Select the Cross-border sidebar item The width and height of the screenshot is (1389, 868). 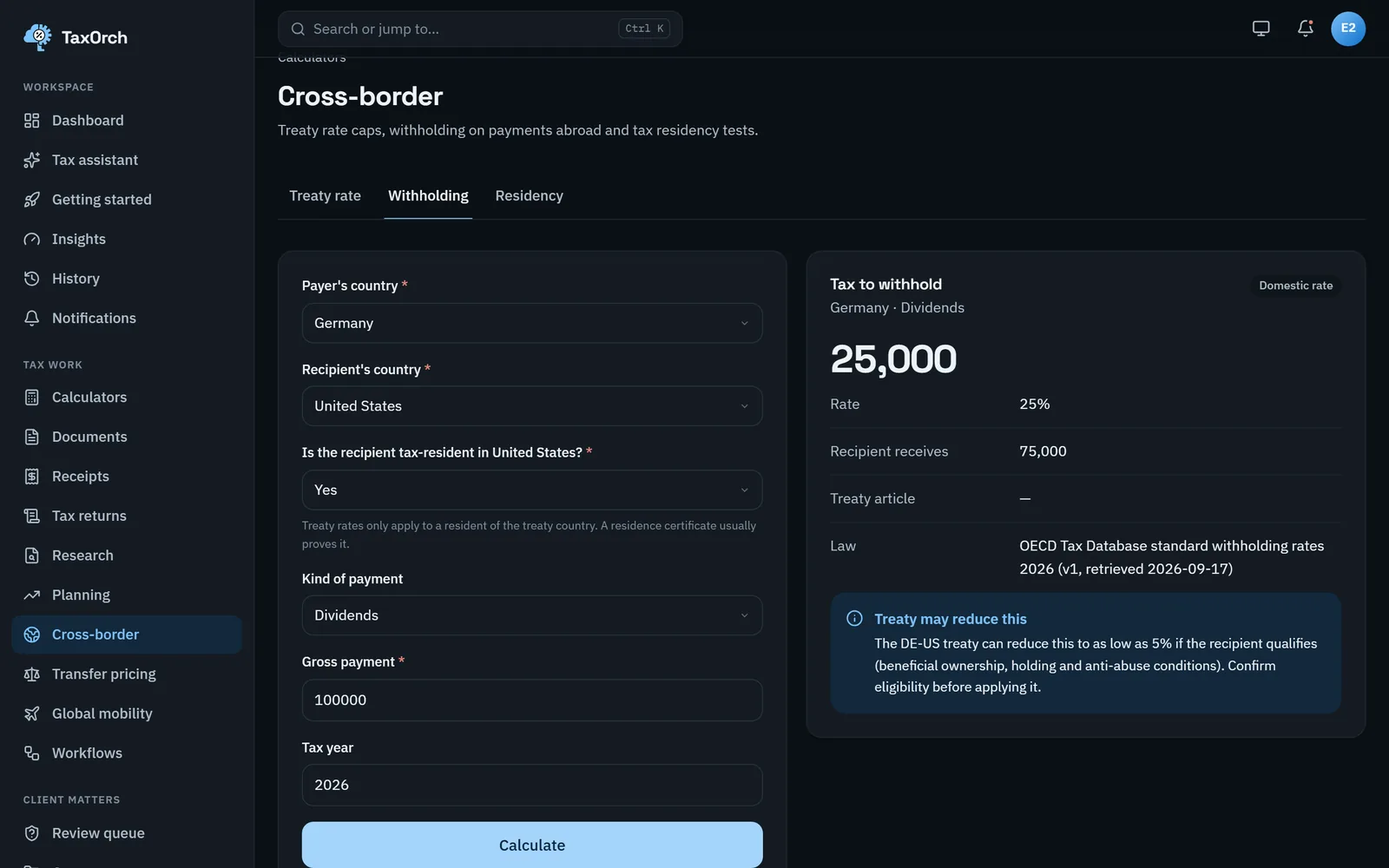[x=127, y=635]
